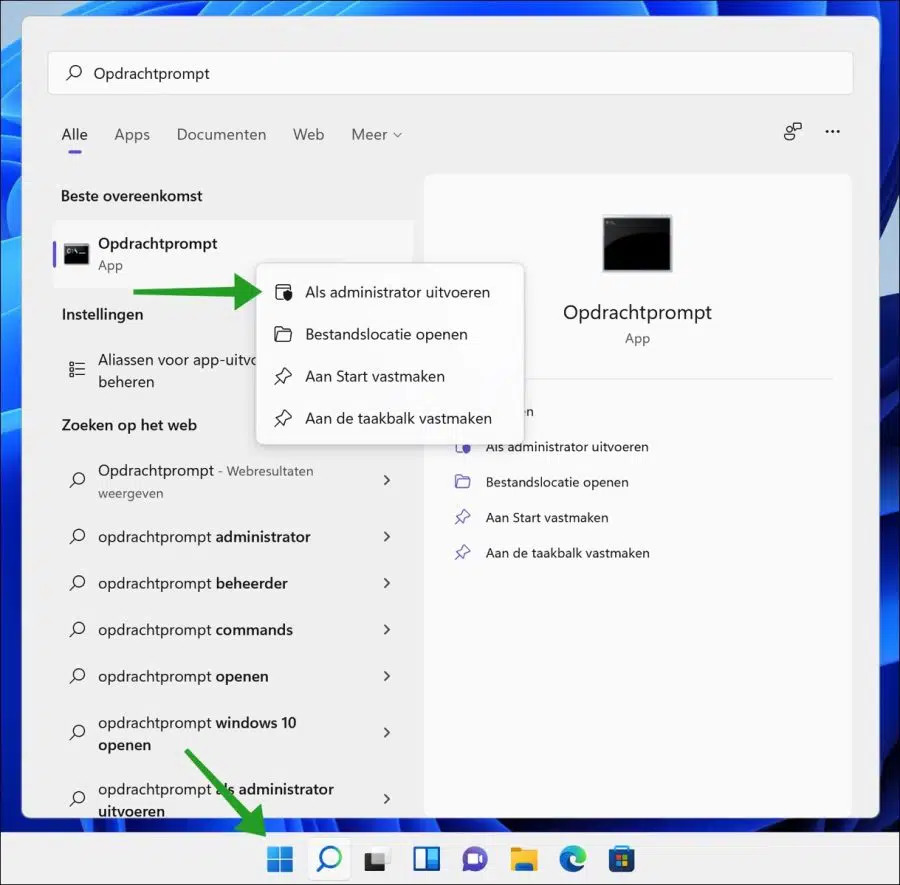Screen dimensions: 900x885
Task: Click pin icon for Aan Start vastmaken in right pane
Action: tap(463, 517)
